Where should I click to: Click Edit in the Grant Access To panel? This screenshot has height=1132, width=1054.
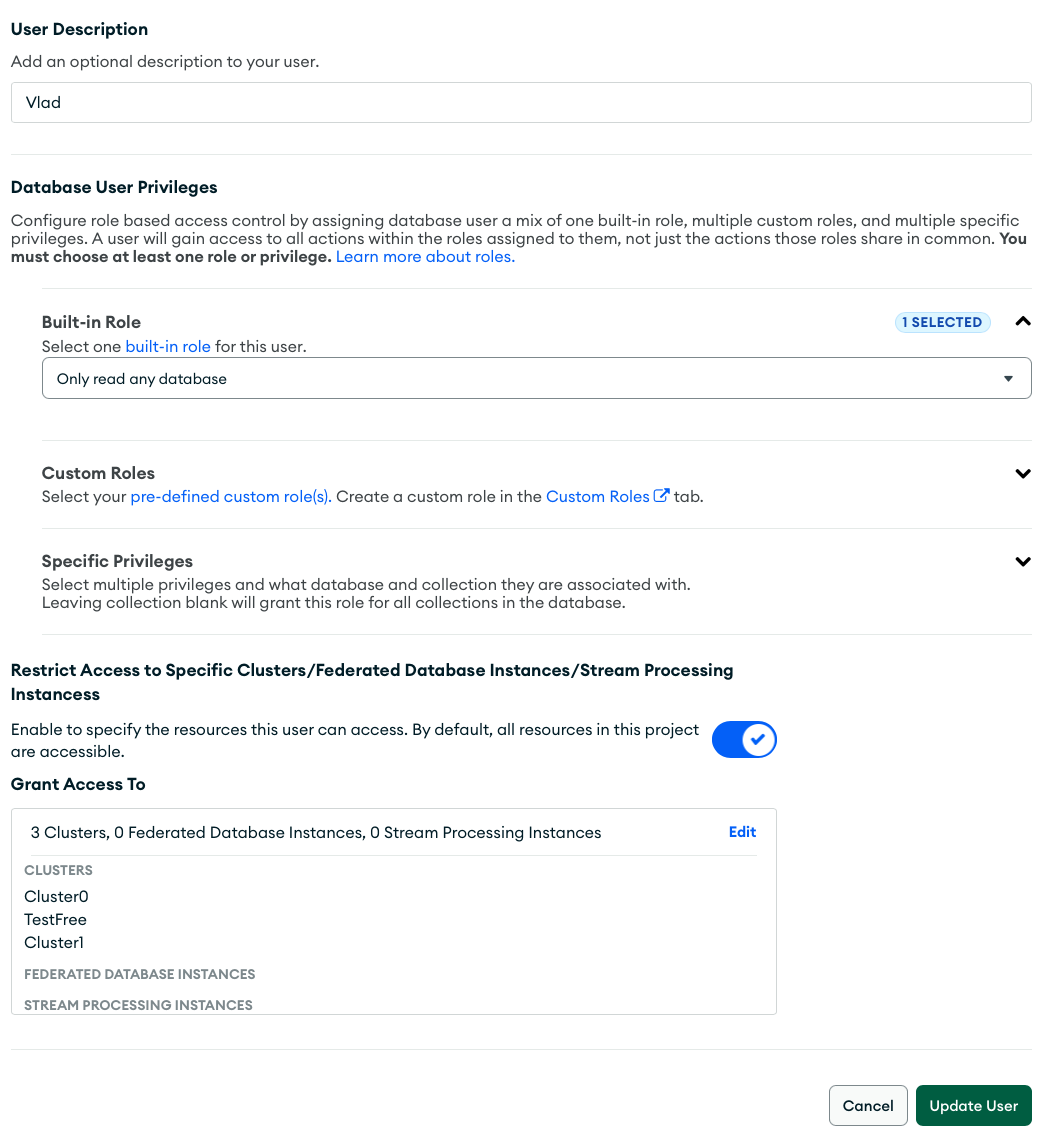(742, 831)
